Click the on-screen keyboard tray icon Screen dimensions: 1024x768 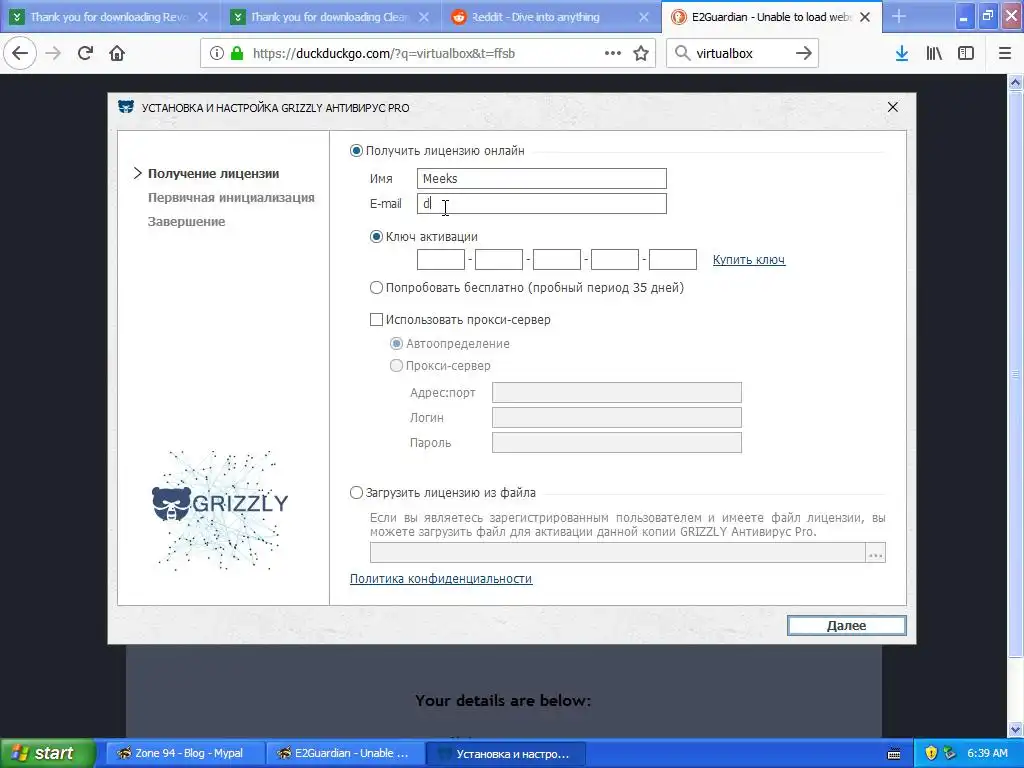click(894, 754)
